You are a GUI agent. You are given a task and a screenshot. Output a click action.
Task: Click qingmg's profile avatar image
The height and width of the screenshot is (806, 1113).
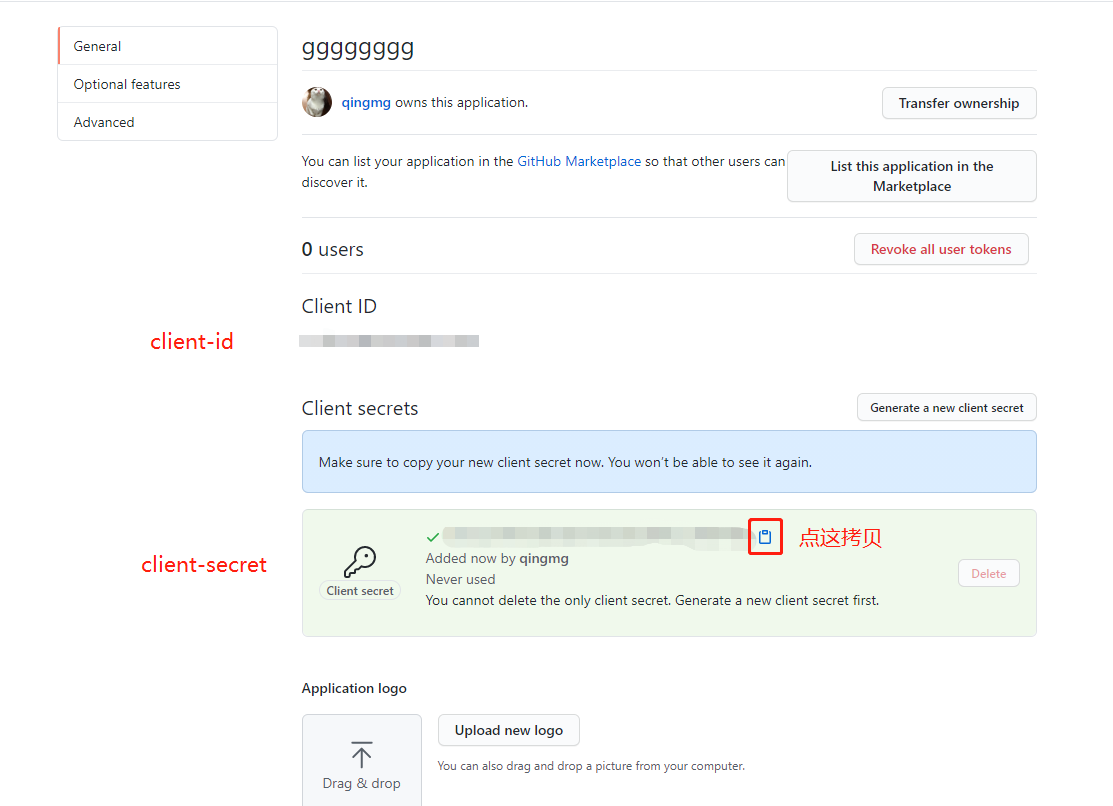point(317,102)
